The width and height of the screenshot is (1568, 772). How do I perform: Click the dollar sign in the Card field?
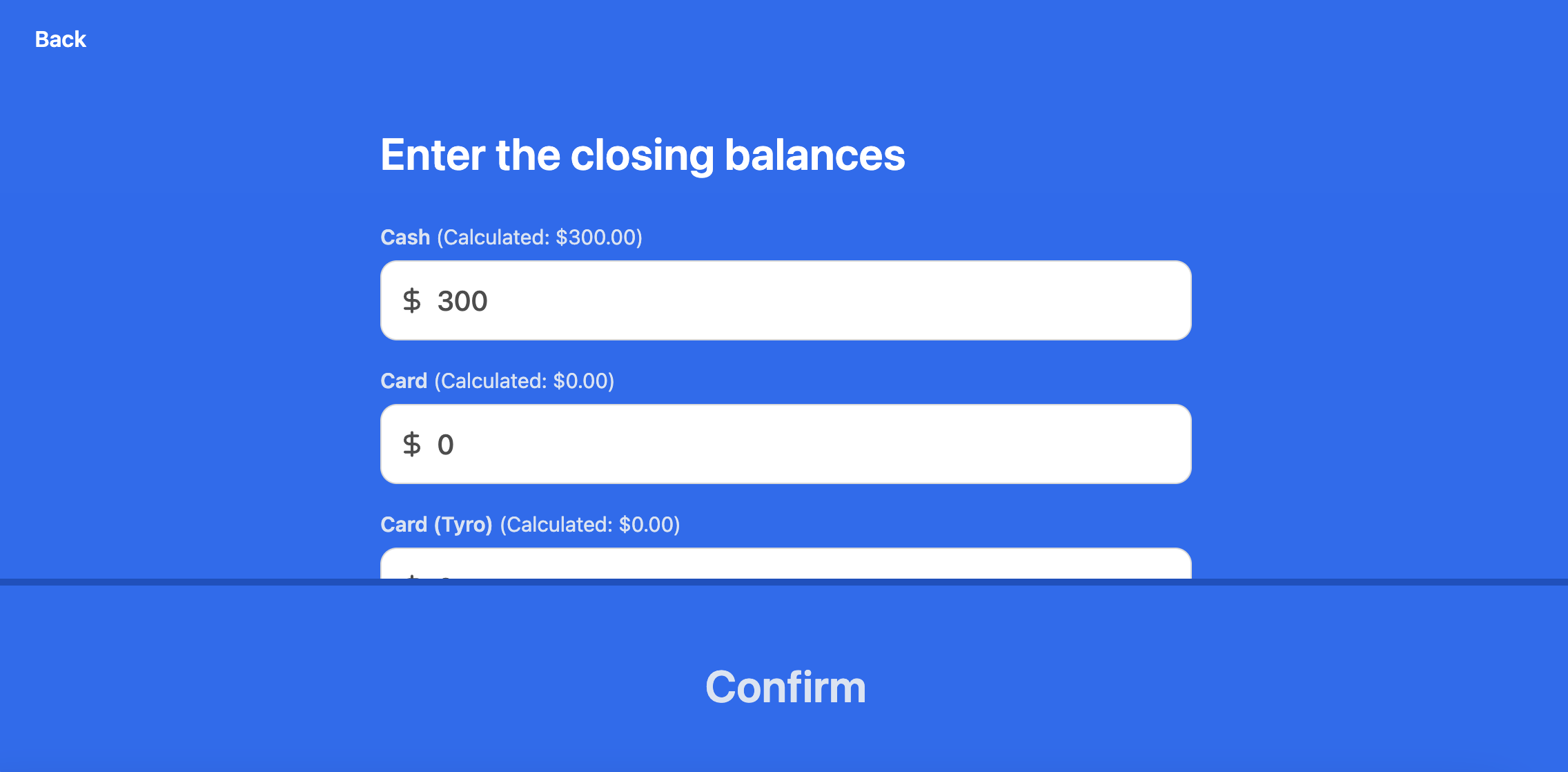pos(412,444)
